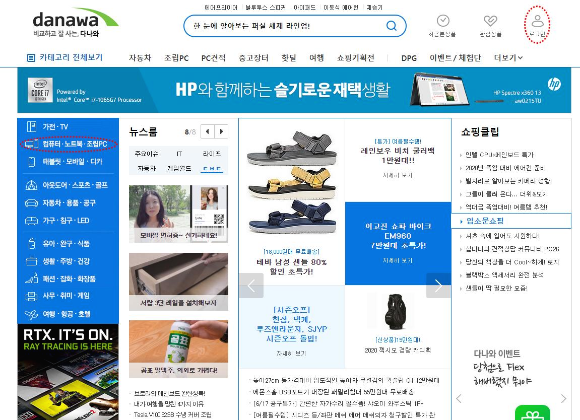Open the 핫딜 top menu

coord(289,58)
